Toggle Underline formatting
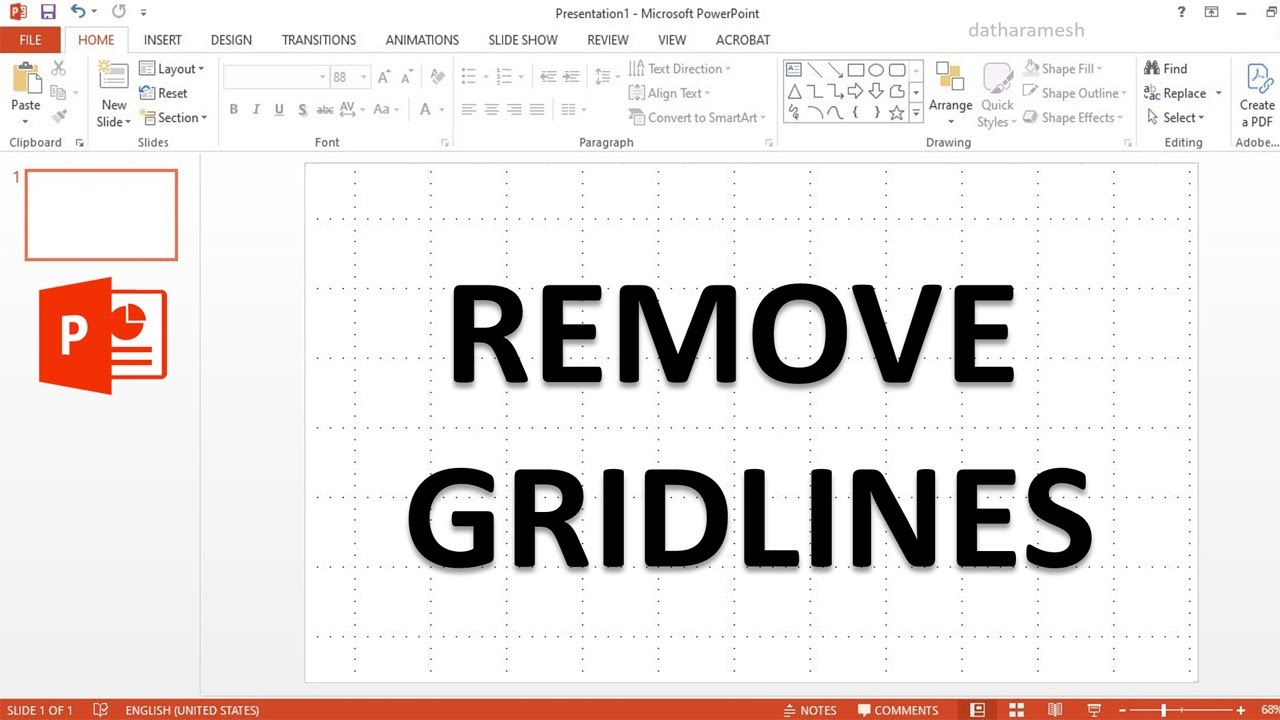 pos(279,110)
